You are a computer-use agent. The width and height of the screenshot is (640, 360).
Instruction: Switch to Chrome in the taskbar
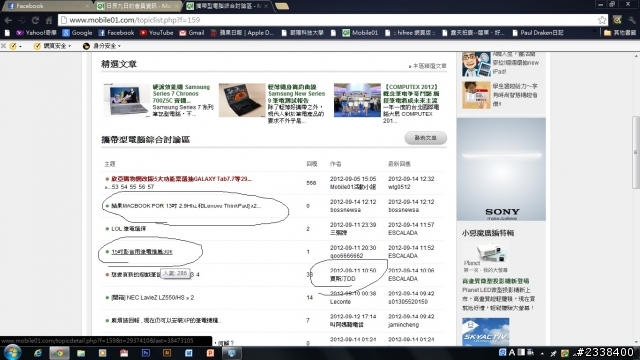[59, 353]
